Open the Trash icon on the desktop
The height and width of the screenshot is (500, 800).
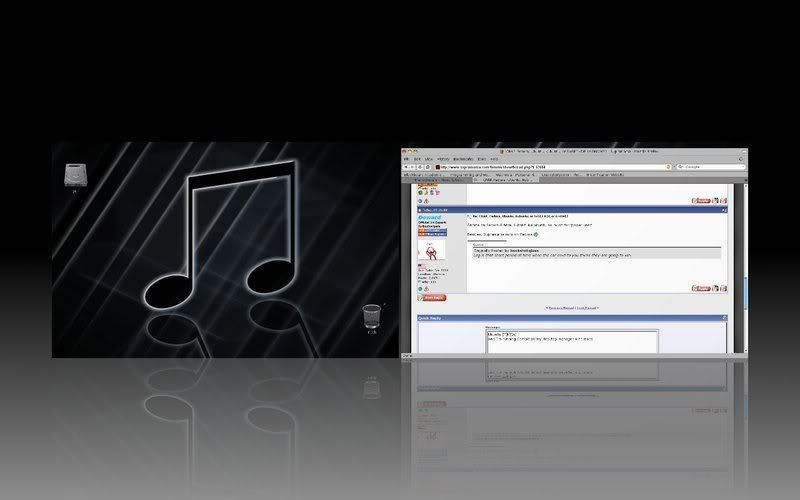pos(371,316)
